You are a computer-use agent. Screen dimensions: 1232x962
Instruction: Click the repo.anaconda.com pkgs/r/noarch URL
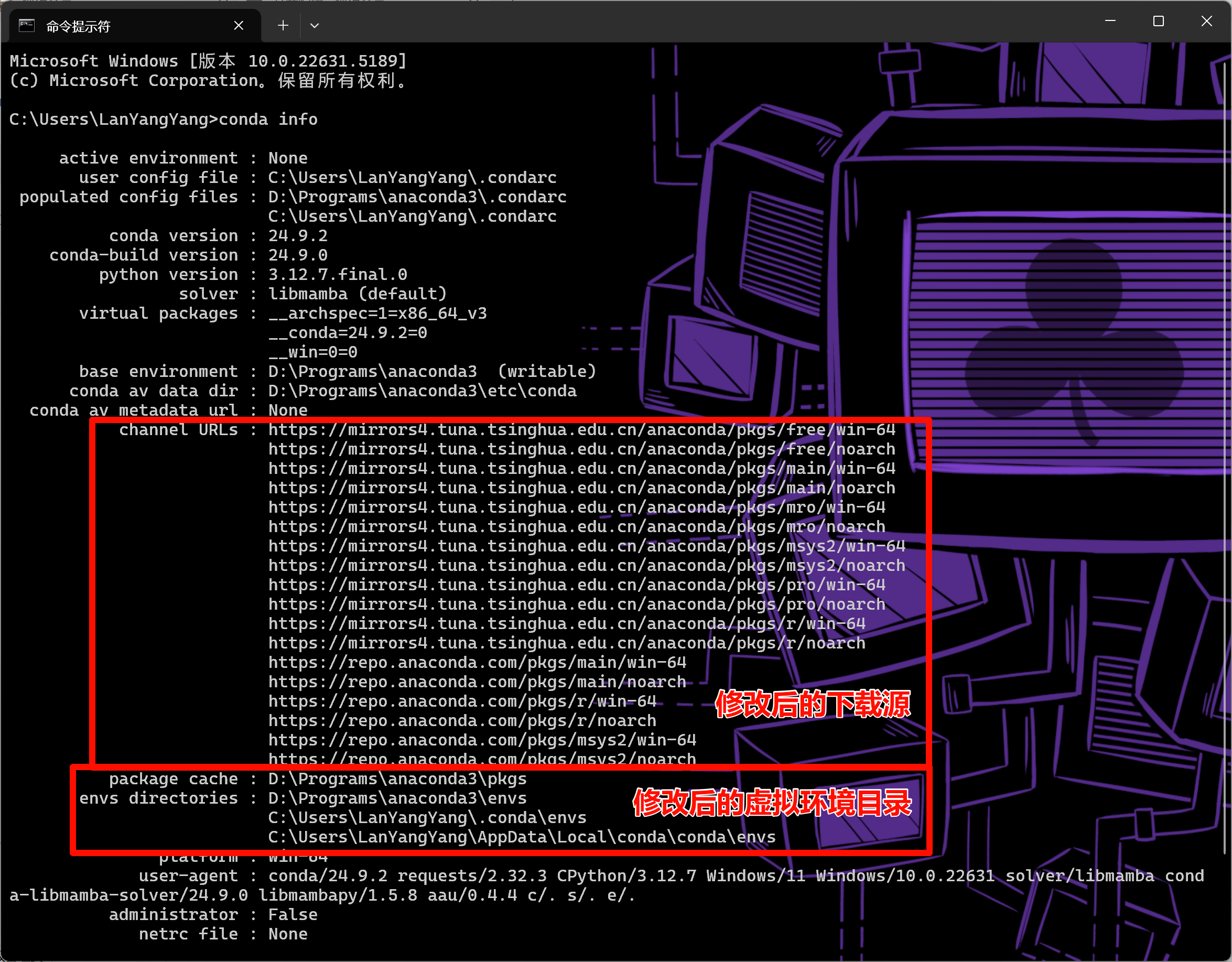(462, 720)
